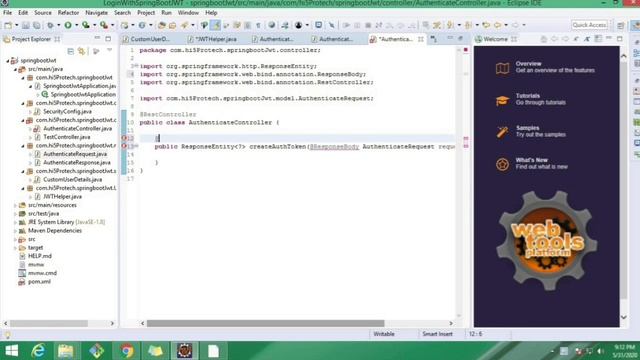Toggle Mark Occurrences highlighter icon
640x360 pixels.
tap(215, 25)
